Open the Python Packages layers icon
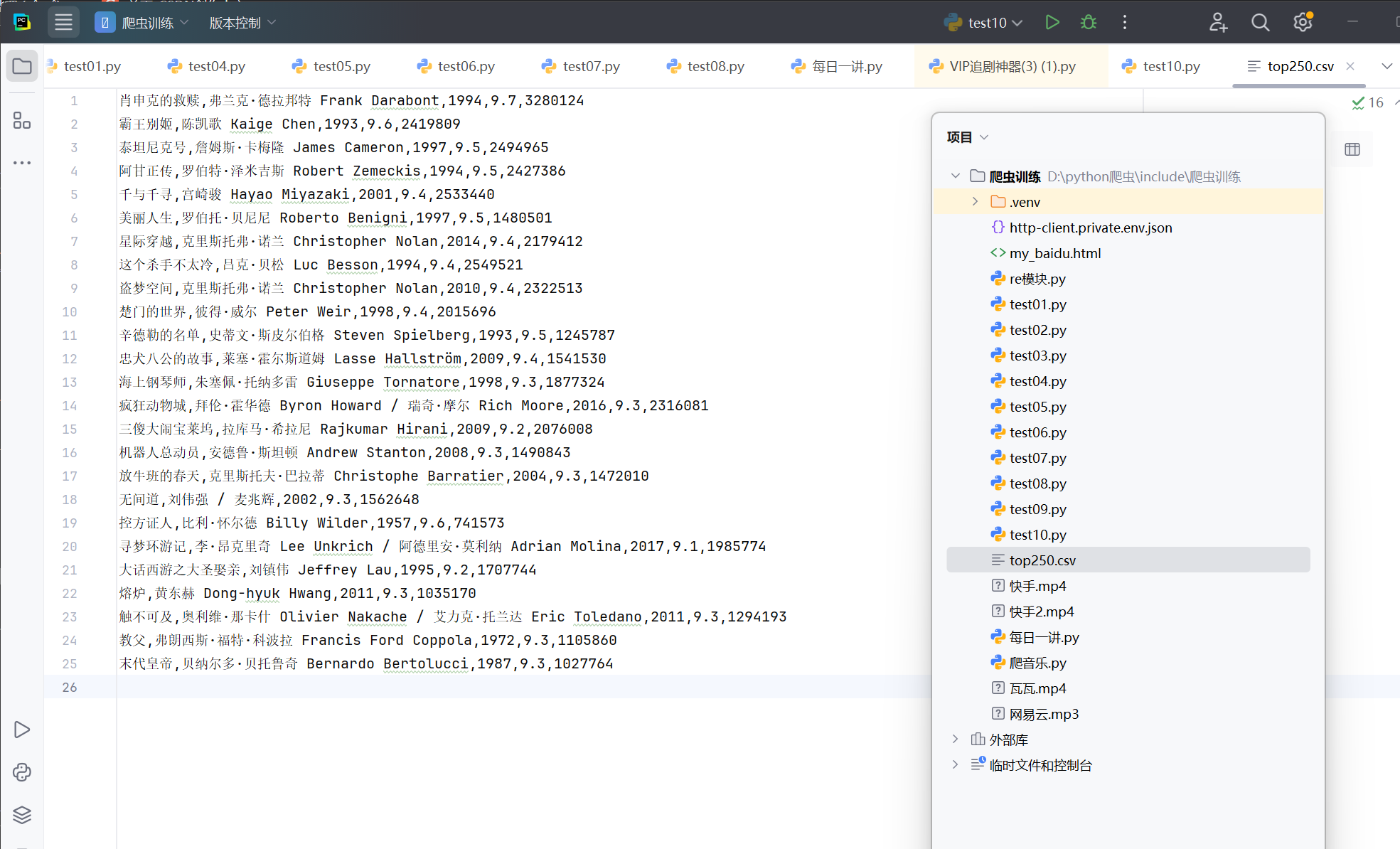This screenshot has height=849, width=1400. click(x=22, y=815)
